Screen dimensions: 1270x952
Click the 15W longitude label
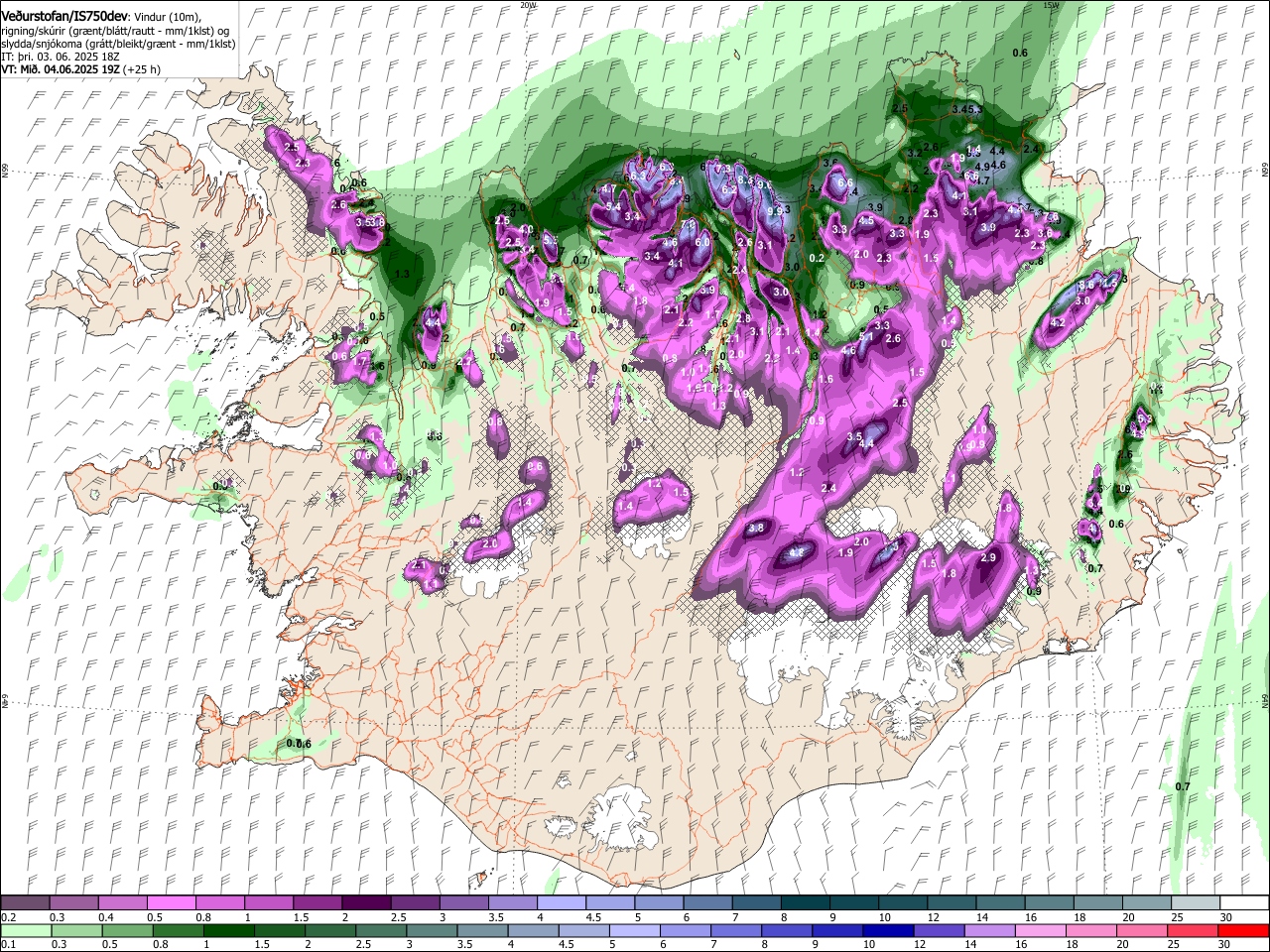1051,5
